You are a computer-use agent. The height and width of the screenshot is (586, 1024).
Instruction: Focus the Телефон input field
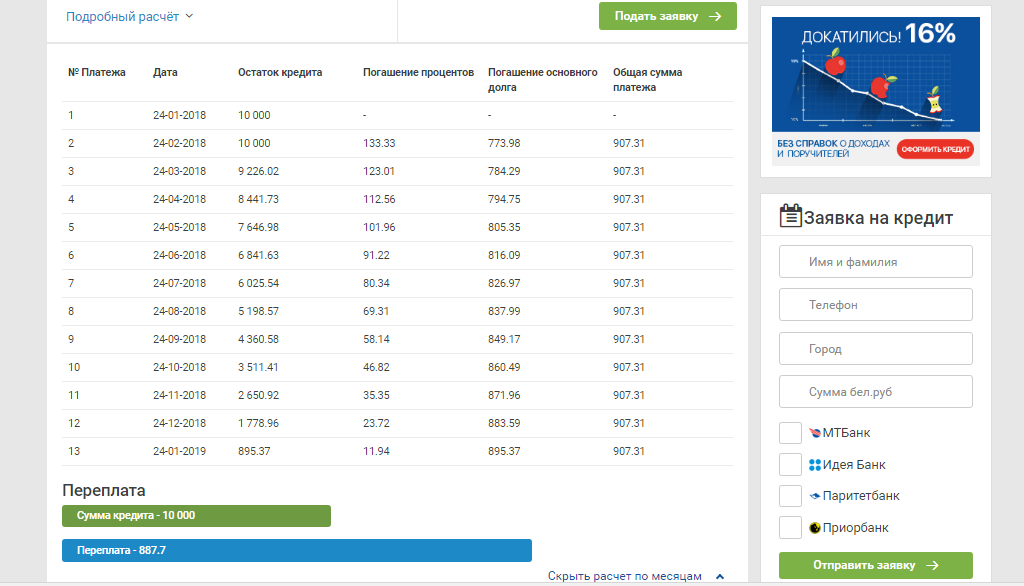pyautogui.click(x=876, y=305)
